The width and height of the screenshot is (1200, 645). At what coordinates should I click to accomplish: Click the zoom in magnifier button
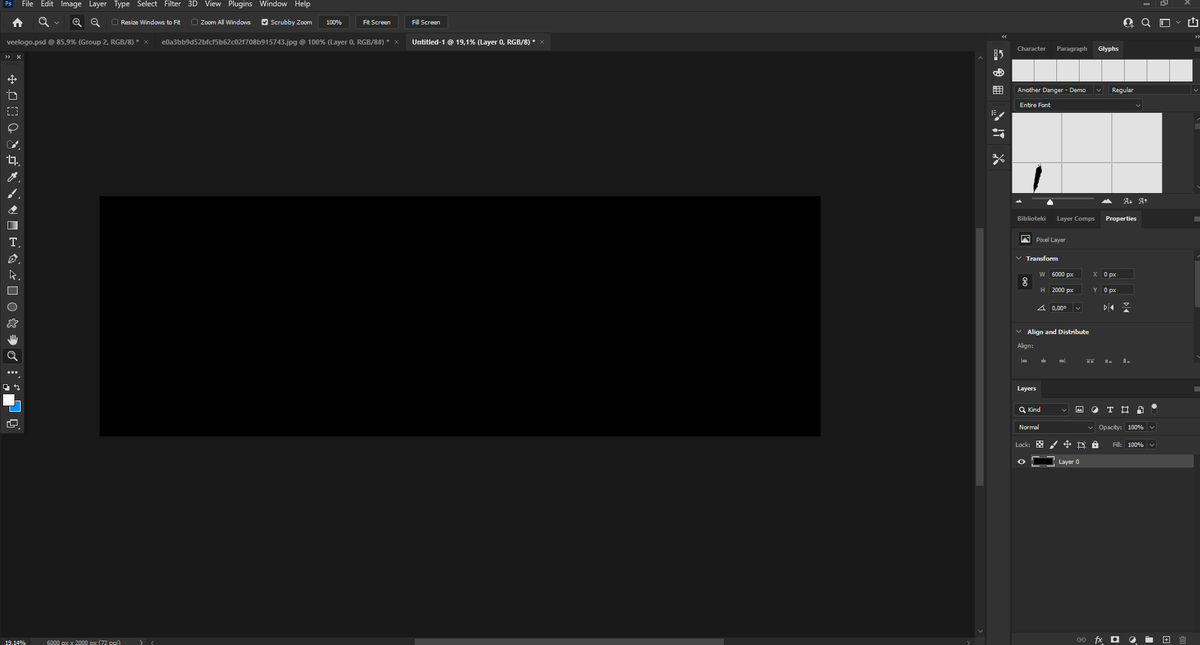click(77, 22)
